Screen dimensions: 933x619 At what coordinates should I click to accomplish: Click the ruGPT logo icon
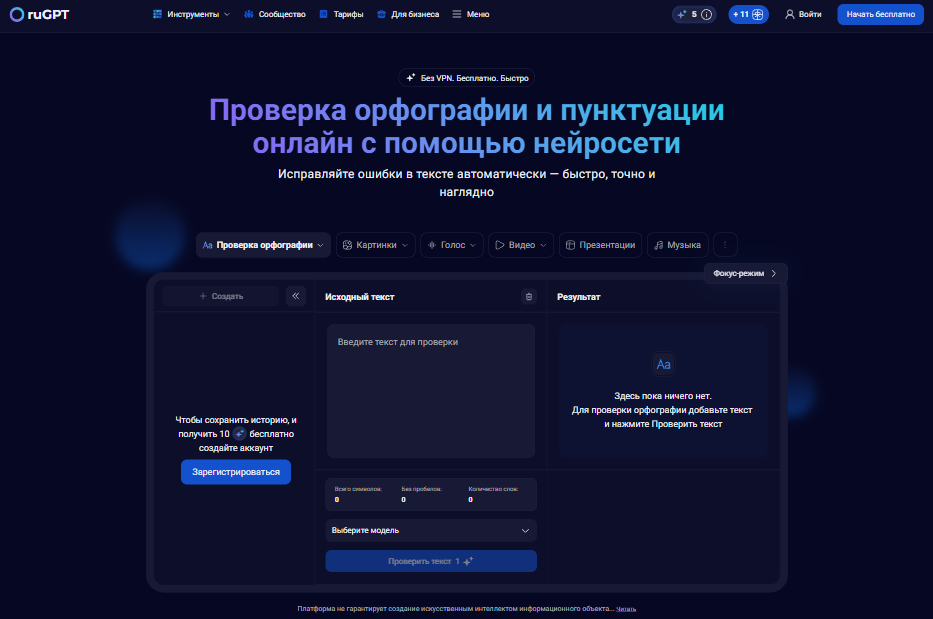point(16,14)
